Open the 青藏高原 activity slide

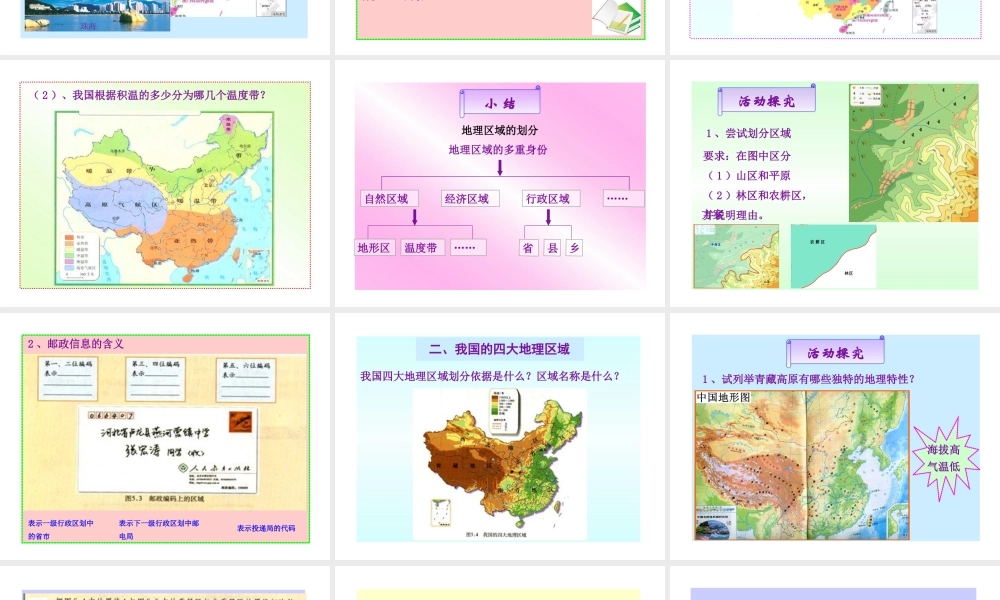click(x=835, y=437)
